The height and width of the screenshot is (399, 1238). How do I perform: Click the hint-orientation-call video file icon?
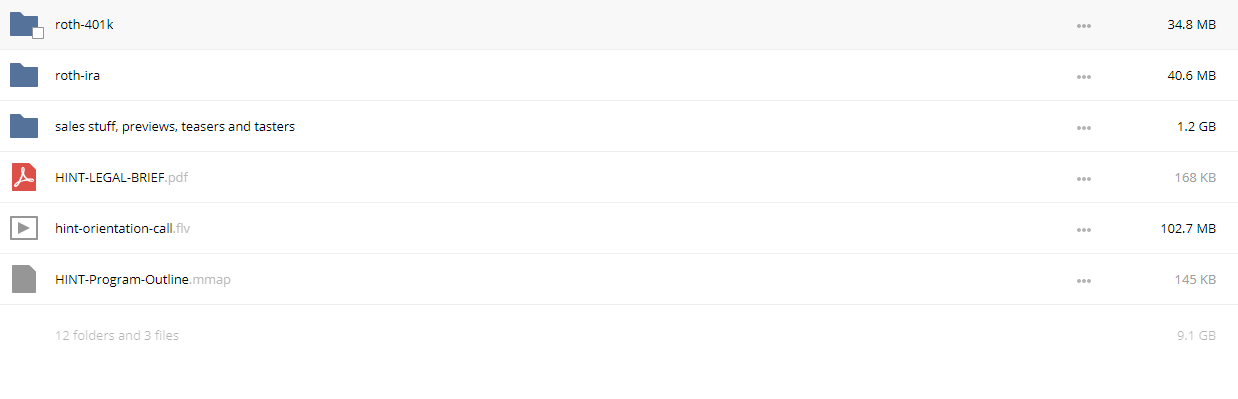click(24, 228)
